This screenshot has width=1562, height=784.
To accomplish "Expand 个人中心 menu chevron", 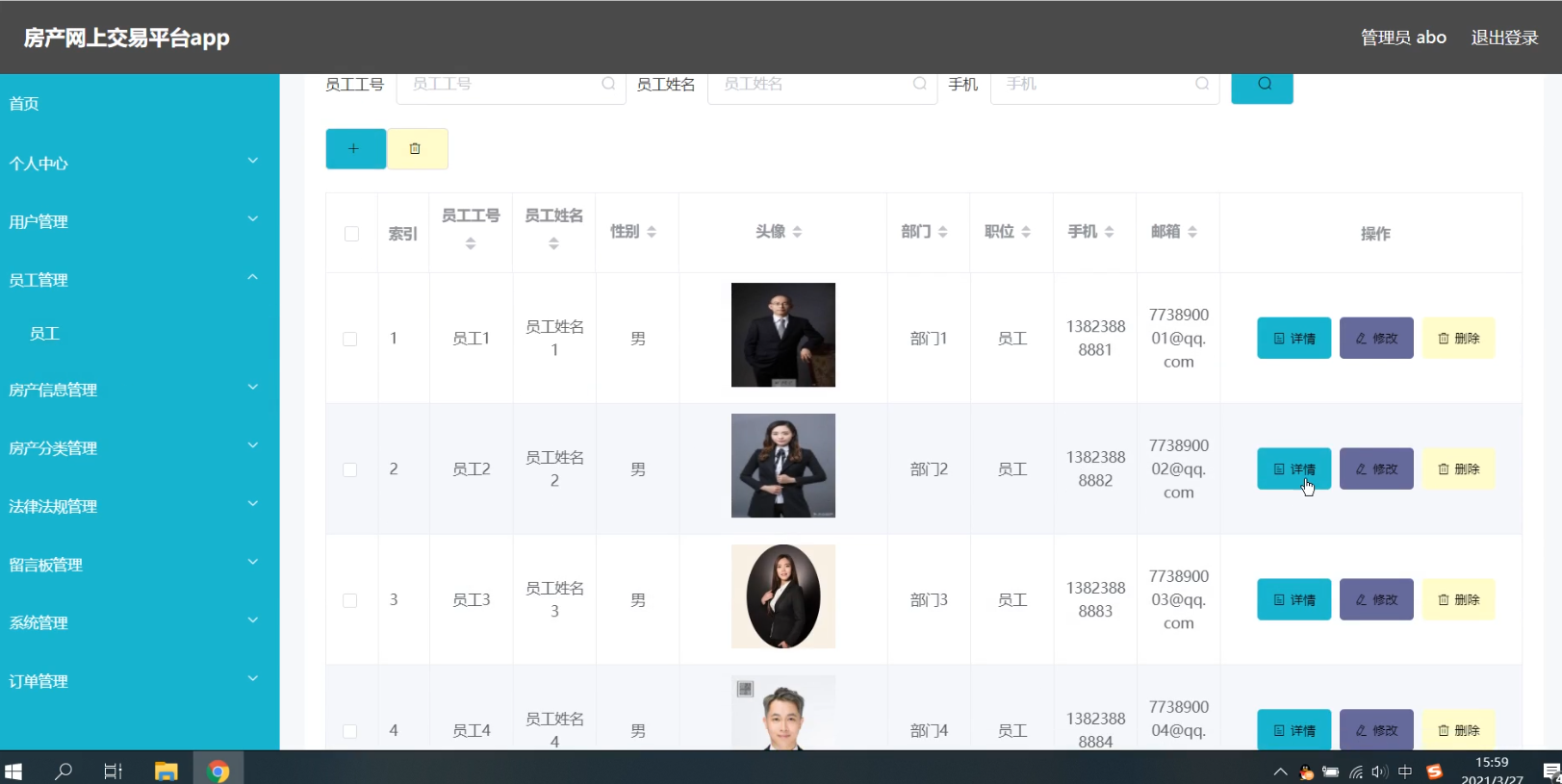I will coord(253,161).
